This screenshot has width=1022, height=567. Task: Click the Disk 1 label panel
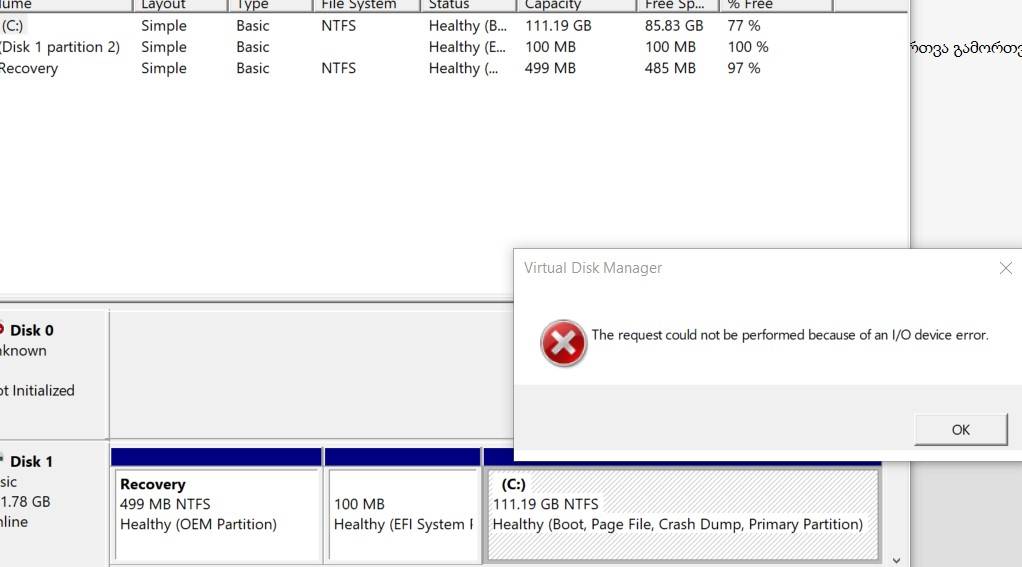[53, 503]
